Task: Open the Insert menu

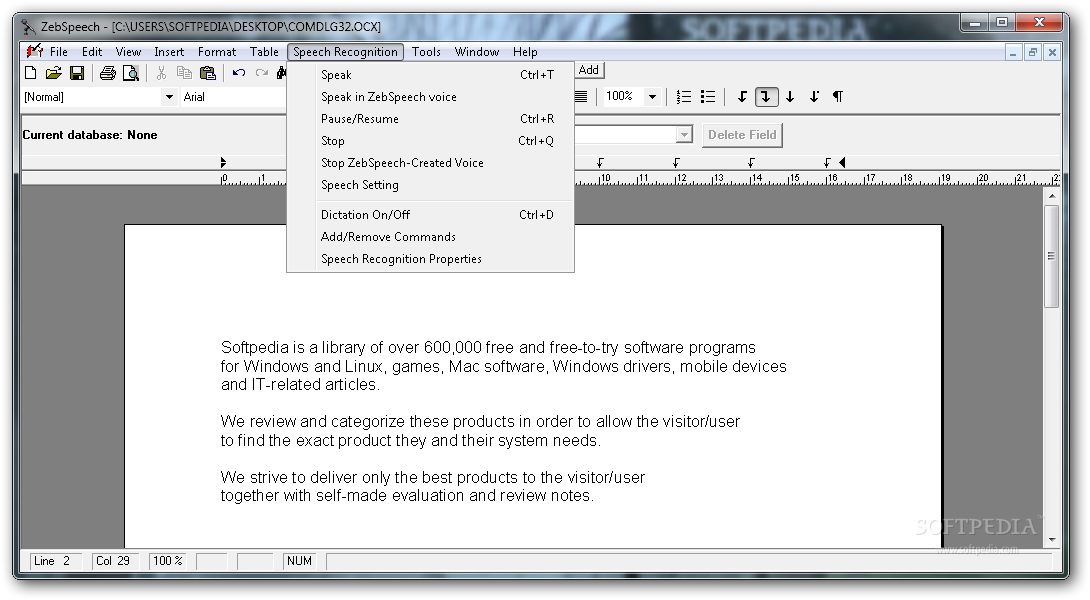Action: click(169, 51)
